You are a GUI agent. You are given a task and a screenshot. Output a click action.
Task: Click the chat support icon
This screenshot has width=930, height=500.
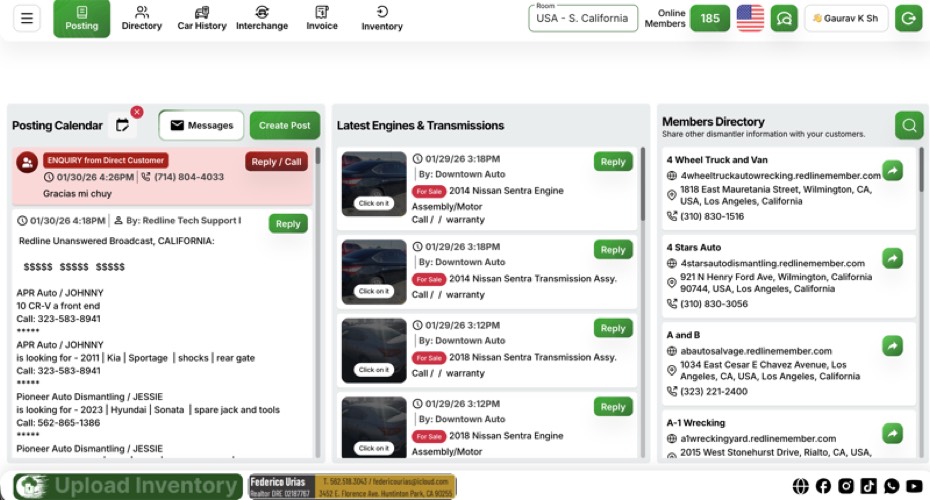[785, 18]
